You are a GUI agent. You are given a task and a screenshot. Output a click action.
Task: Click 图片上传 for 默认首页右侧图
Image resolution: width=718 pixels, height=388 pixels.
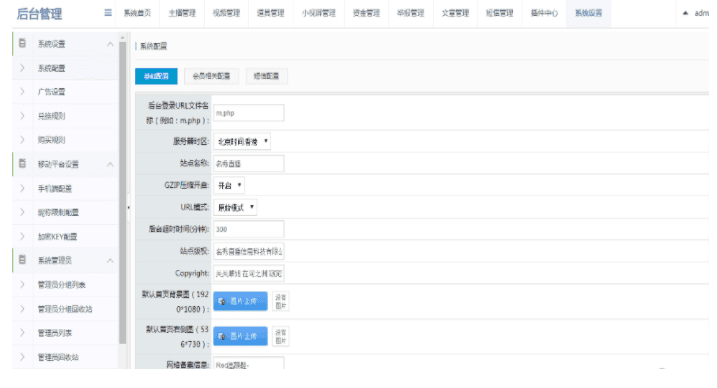[x=240, y=336]
